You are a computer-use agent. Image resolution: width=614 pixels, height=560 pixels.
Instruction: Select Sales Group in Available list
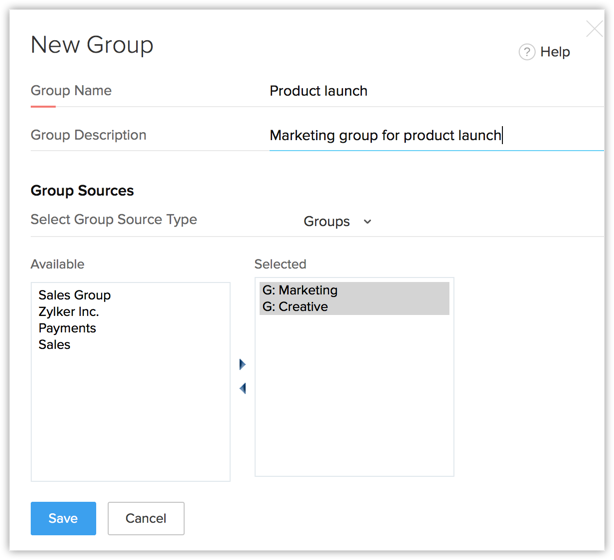[x=75, y=295]
